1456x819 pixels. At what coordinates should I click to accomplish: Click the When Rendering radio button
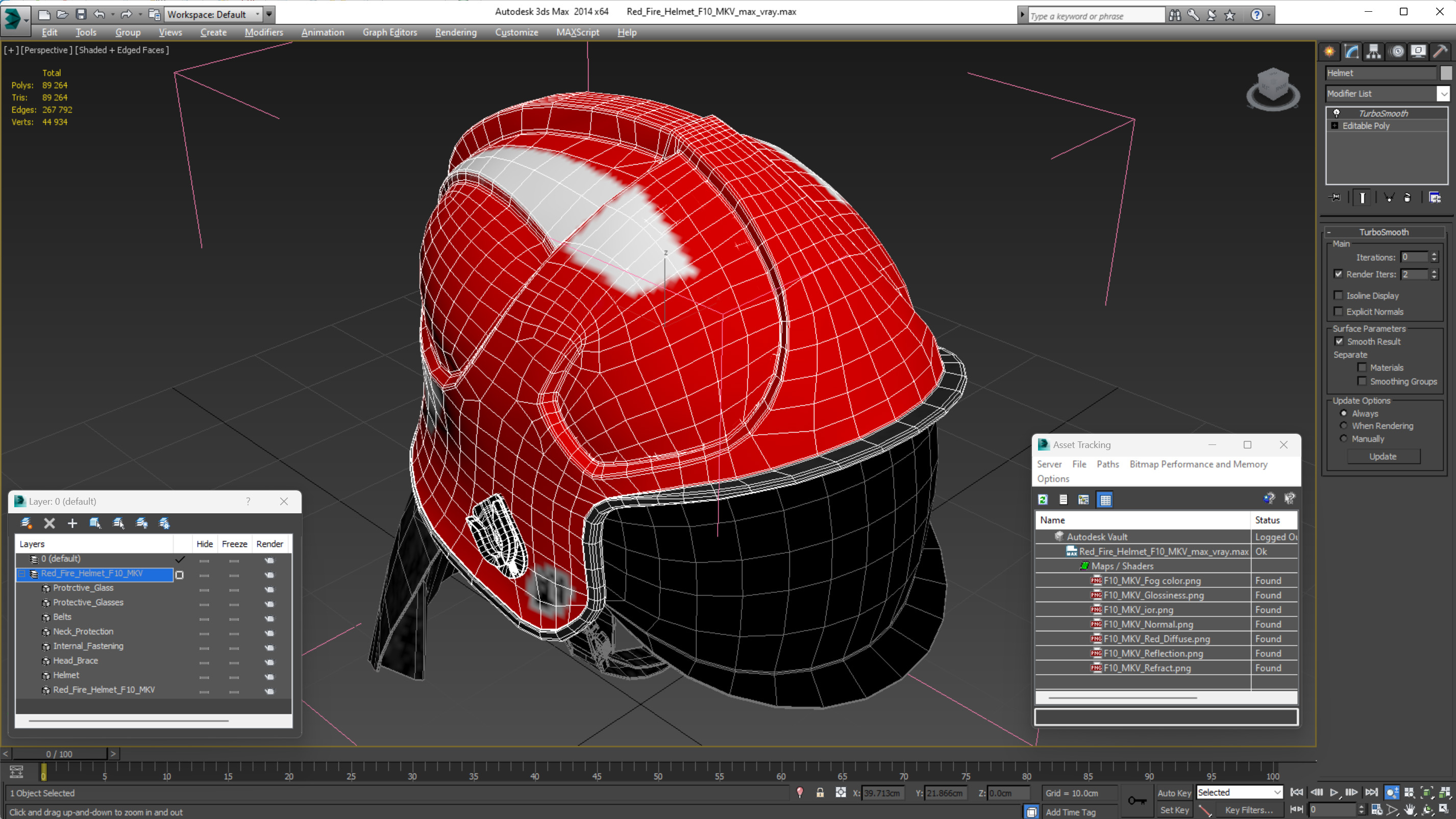(1343, 426)
